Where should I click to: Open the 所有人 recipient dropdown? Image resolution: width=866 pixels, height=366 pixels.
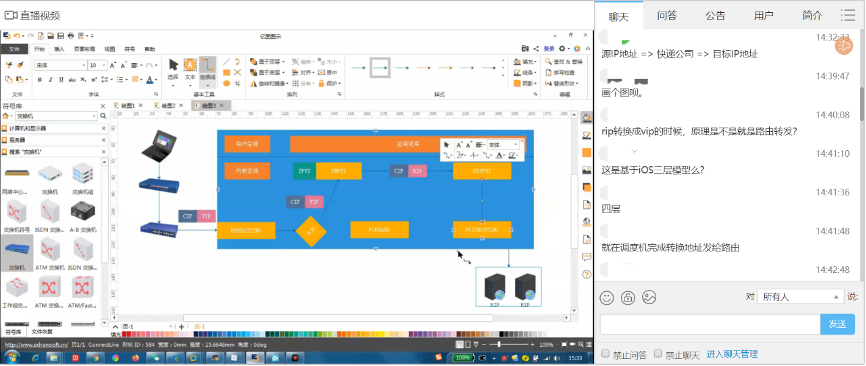coord(800,296)
